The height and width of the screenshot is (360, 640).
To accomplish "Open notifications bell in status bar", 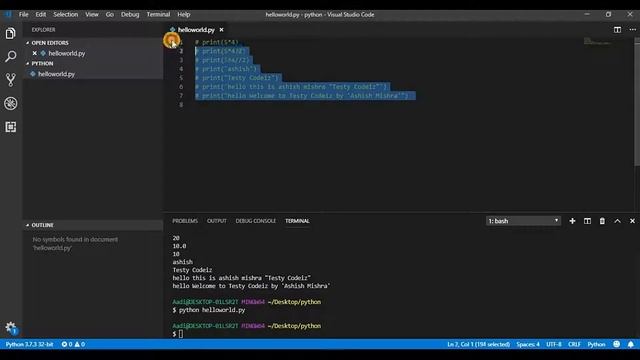I will 631,344.
